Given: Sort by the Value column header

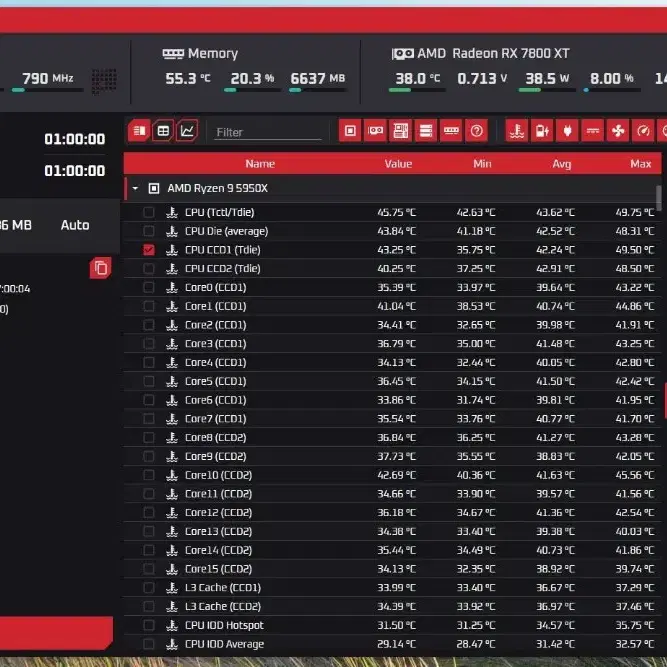Looking at the screenshot, I should tap(398, 164).
